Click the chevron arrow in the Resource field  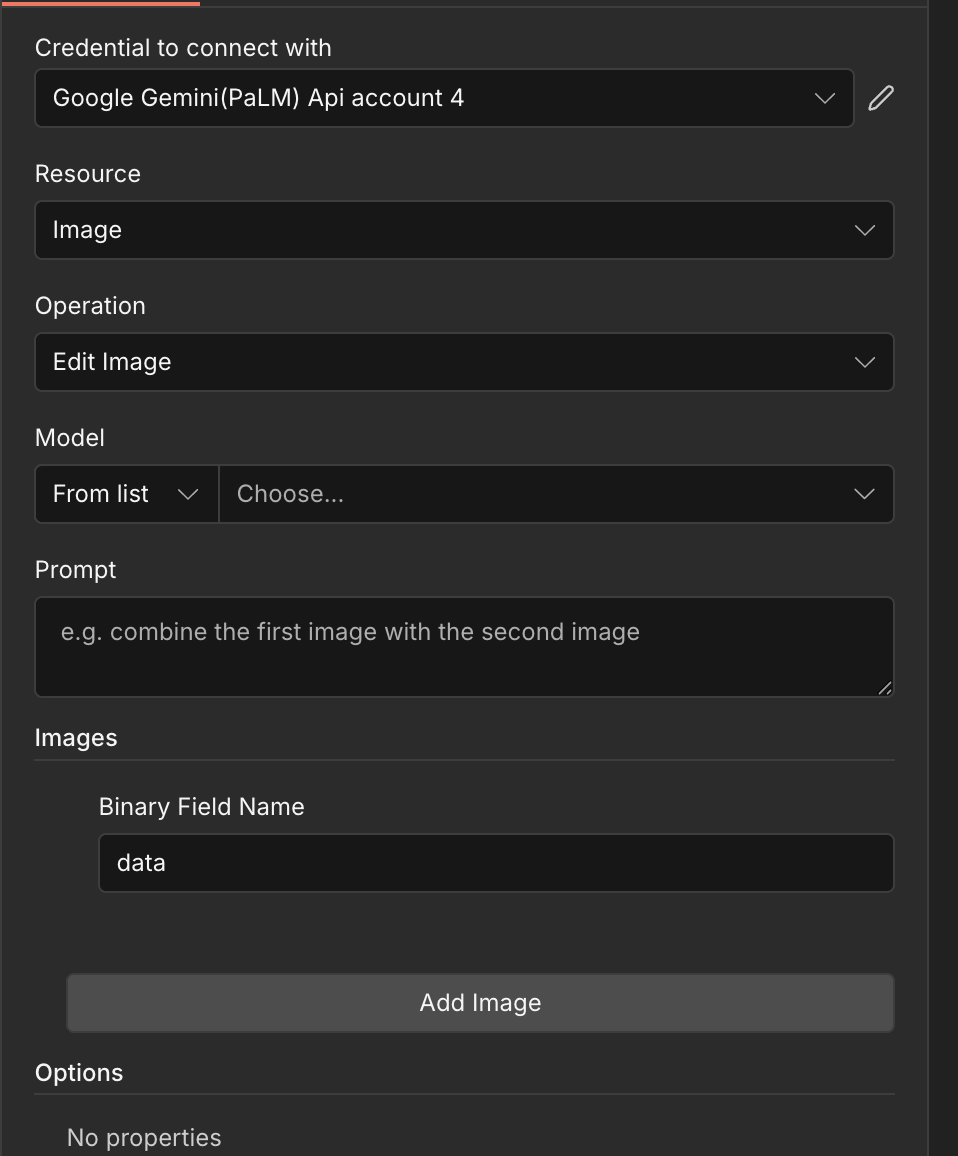(x=865, y=230)
